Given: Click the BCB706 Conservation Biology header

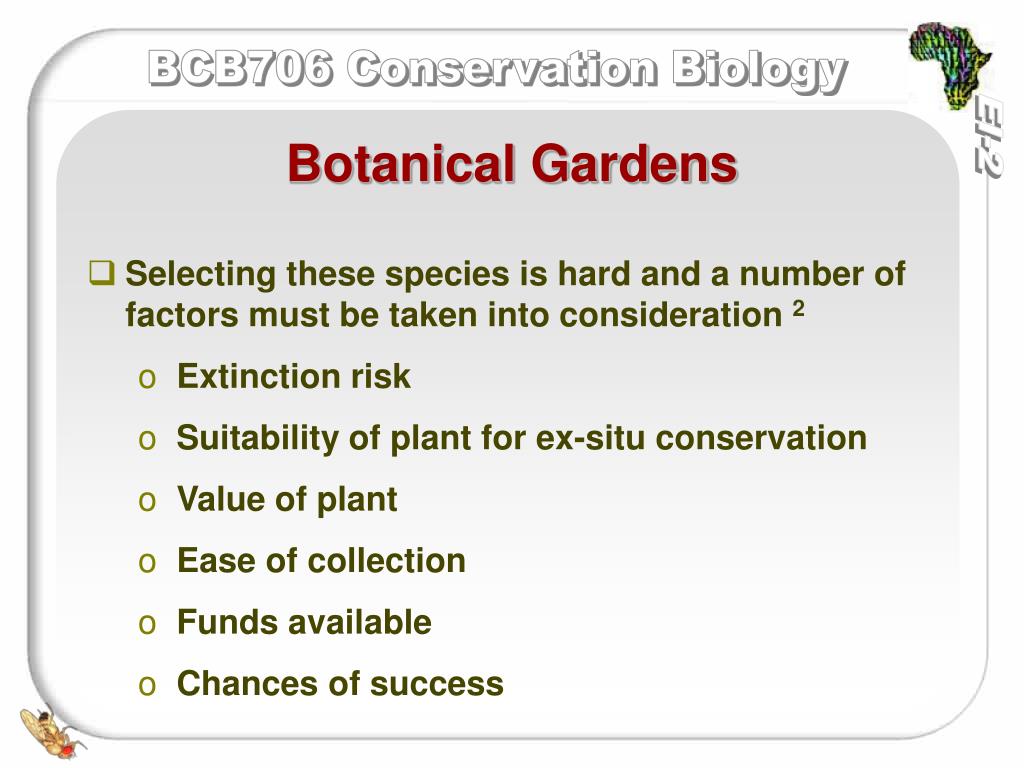Looking at the screenshot, I should 498,70.
